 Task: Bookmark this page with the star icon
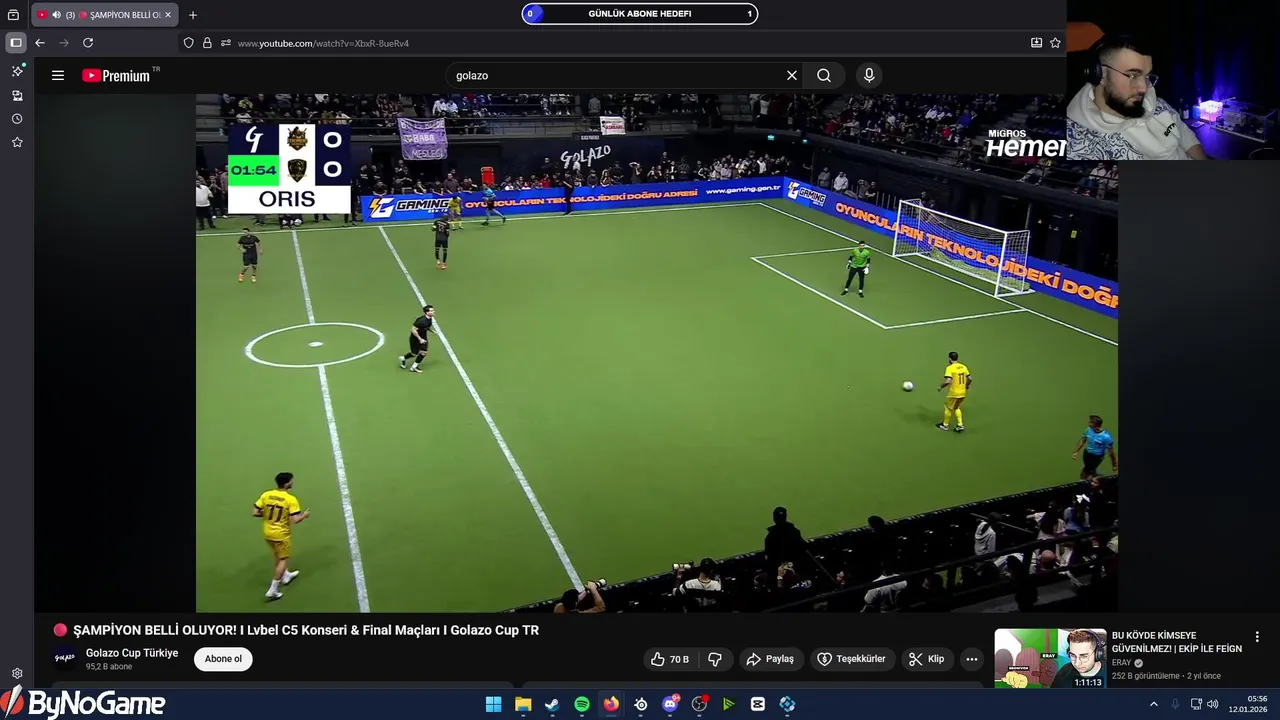(x=1055, y=43)
